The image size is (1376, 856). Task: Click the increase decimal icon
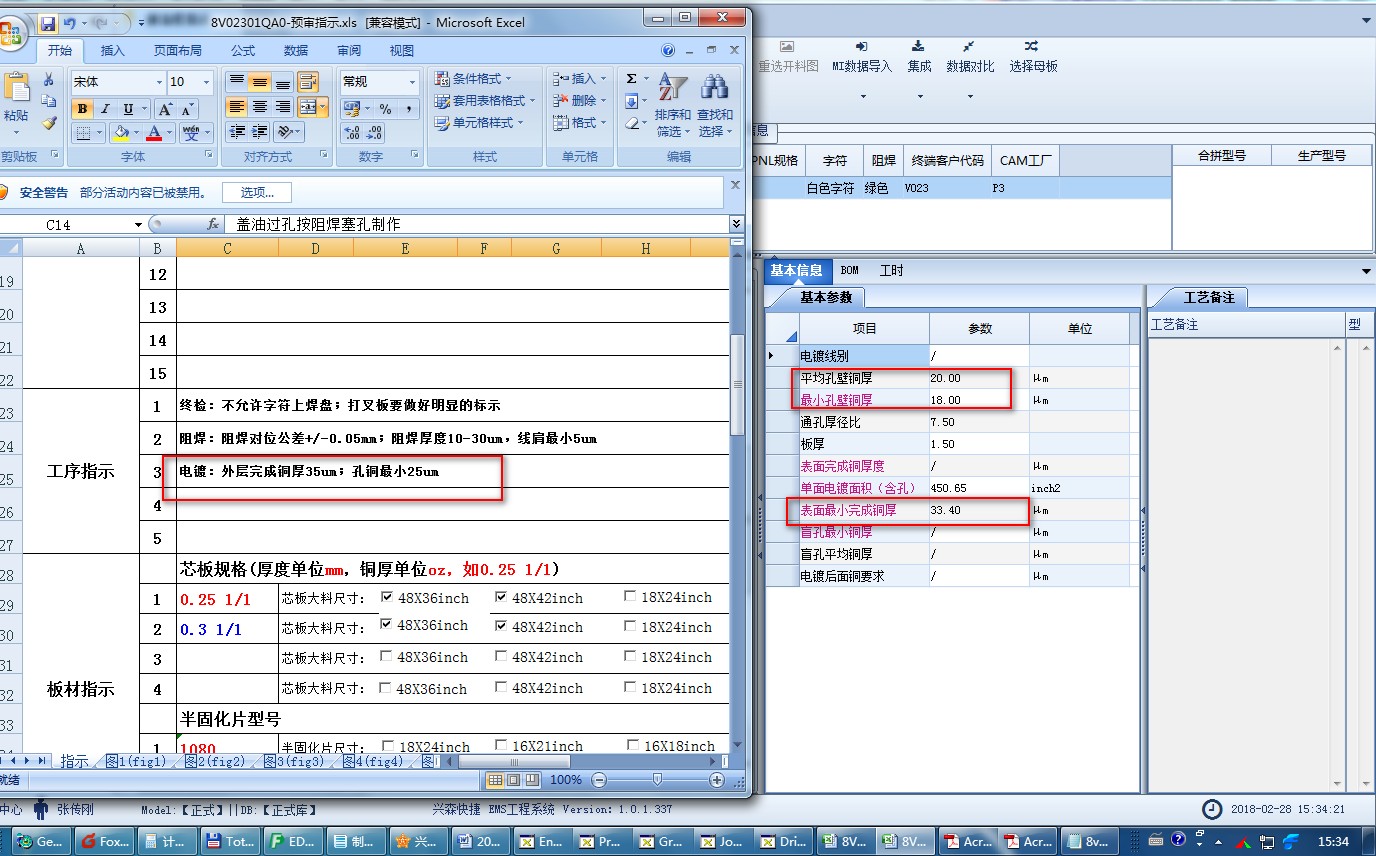(x=351, y=133)
